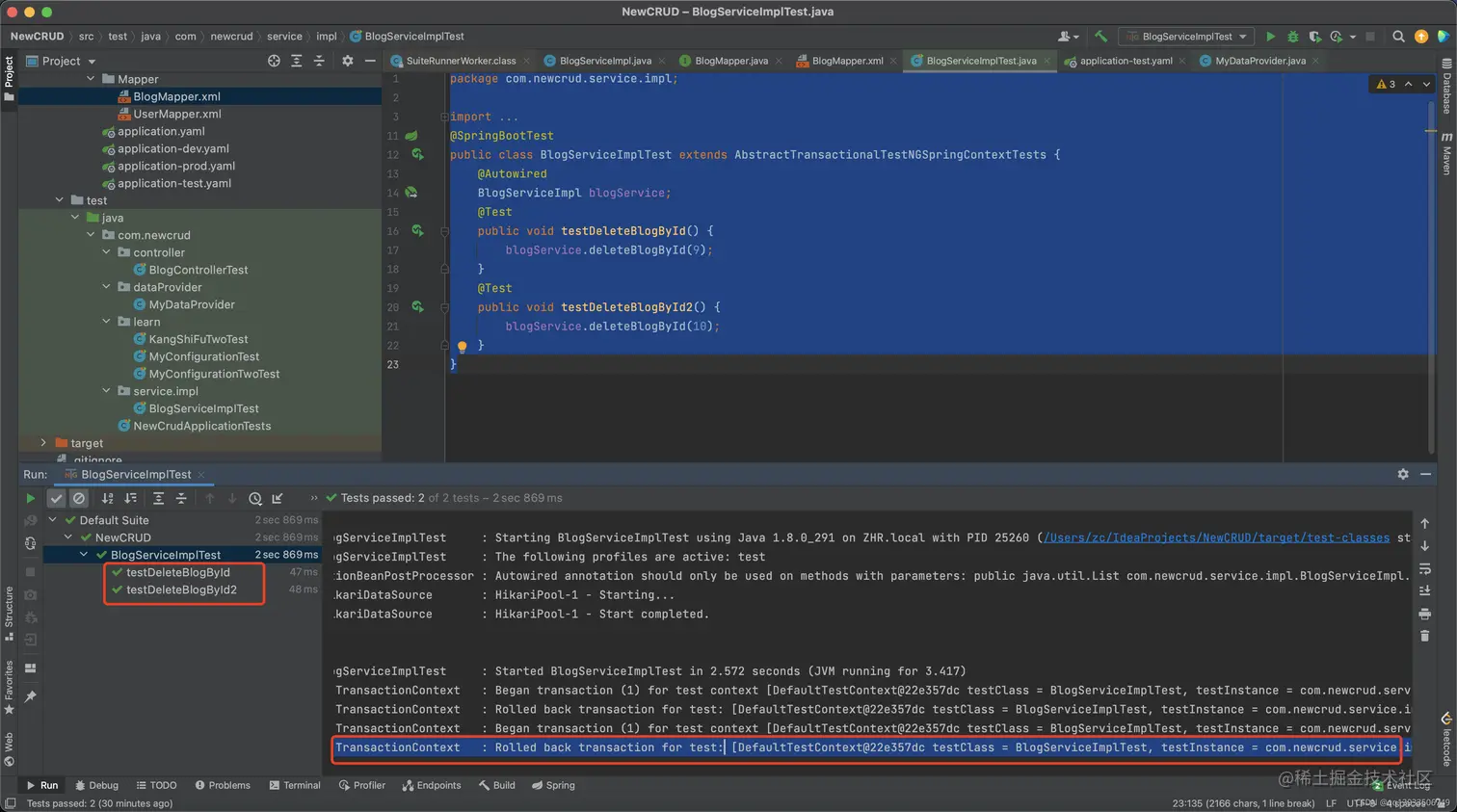Open Project panel gear options
Image resolution: width=1457 pixels, height=812 pixels.
[x=348, y=61]
